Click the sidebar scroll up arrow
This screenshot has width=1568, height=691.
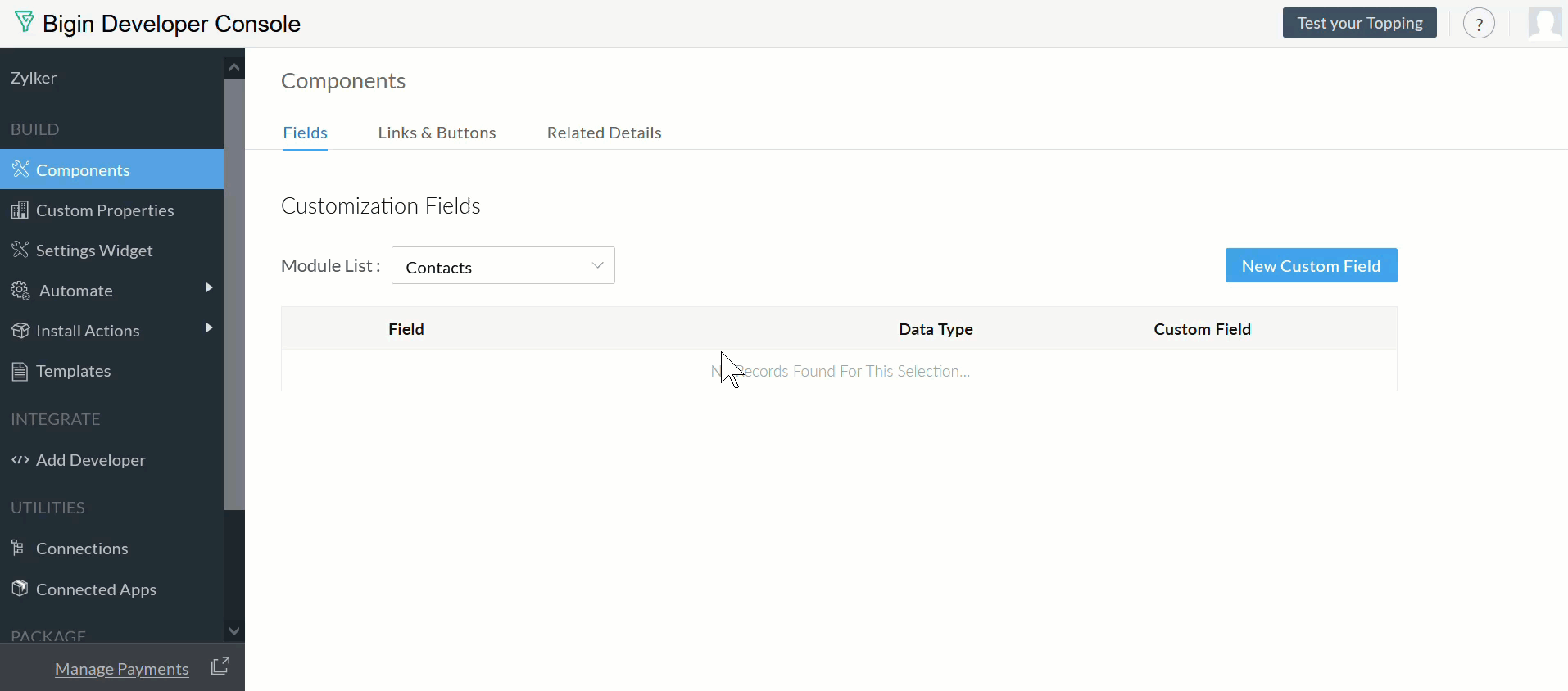(234, 67)
